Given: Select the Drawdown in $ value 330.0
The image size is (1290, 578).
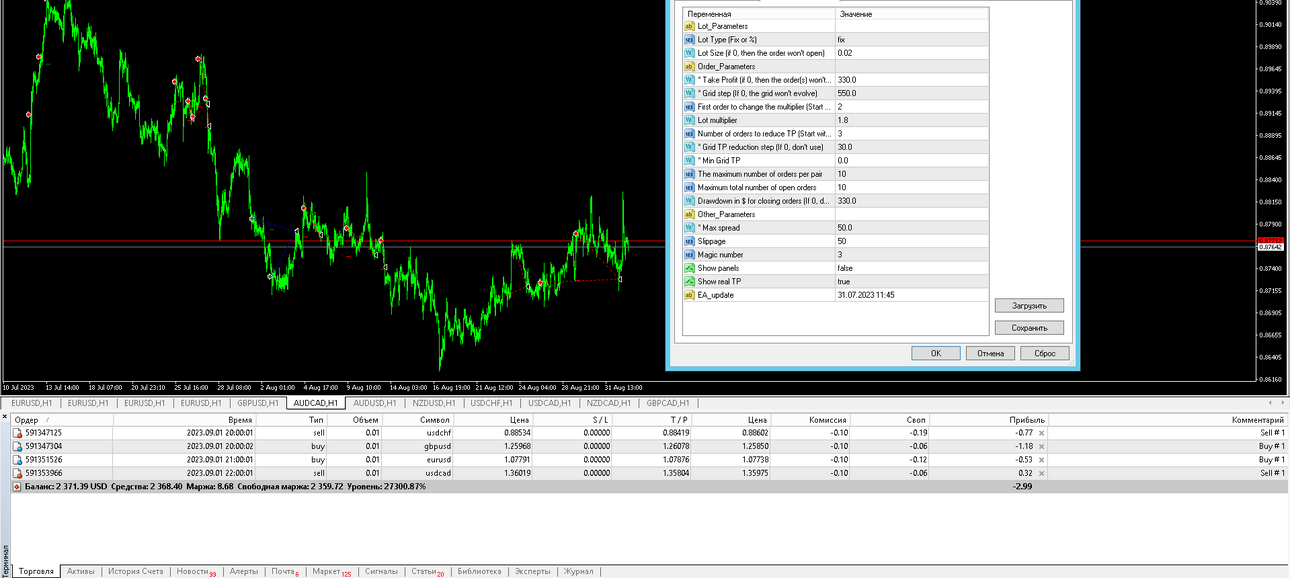Looking at the screenshot, I should coord(912,201).
